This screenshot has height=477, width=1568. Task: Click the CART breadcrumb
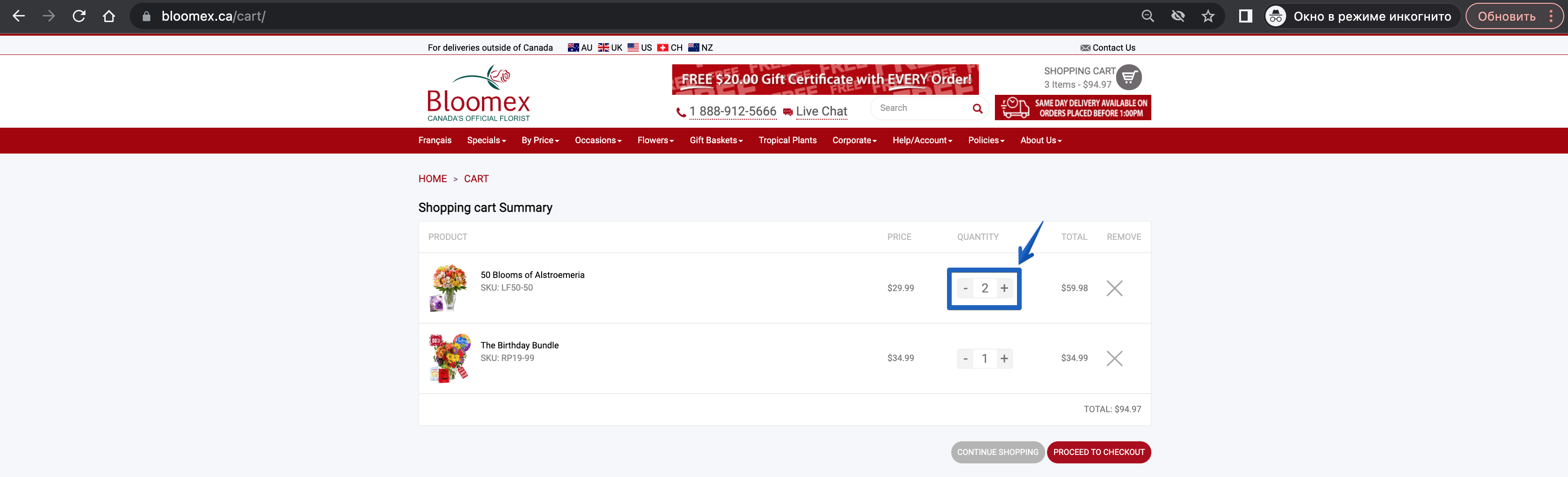point(476,179)
